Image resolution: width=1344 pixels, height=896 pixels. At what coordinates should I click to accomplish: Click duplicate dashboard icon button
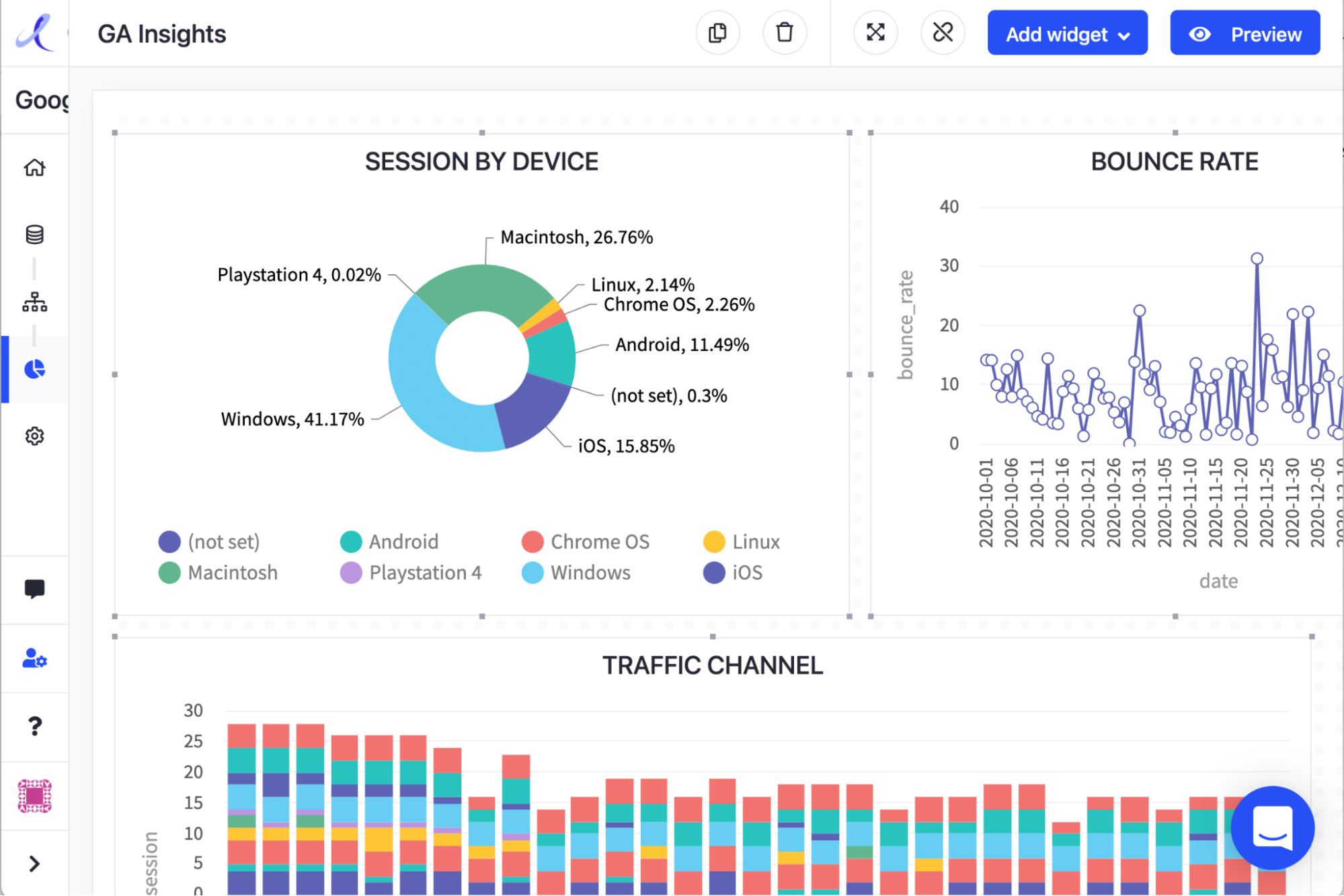coord(718,33)
